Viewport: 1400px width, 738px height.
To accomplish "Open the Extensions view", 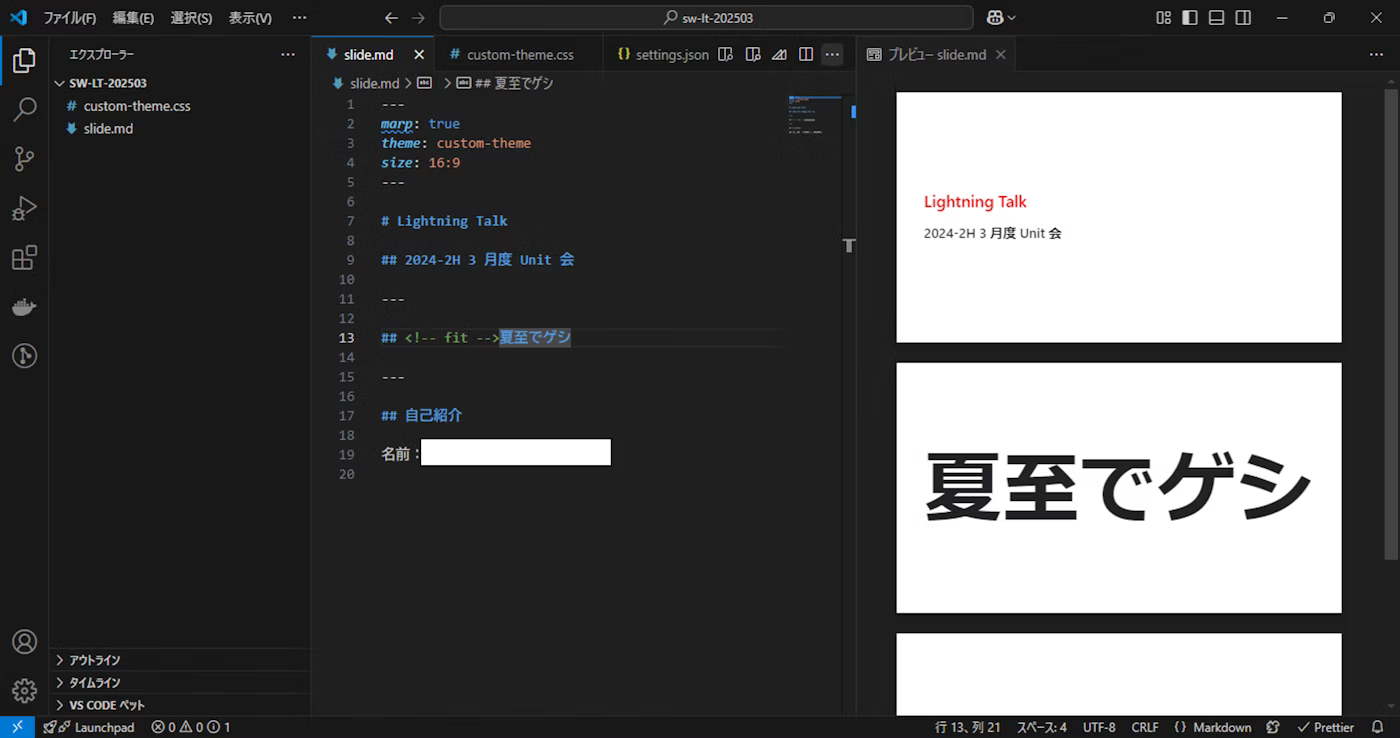I will click(24, 258).
